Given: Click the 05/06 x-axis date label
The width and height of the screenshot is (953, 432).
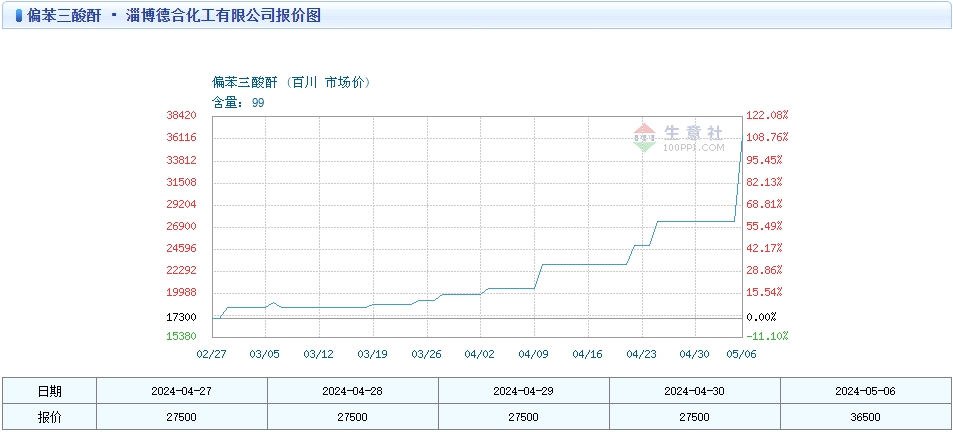Looking at the screenshot, I should 743,354.
